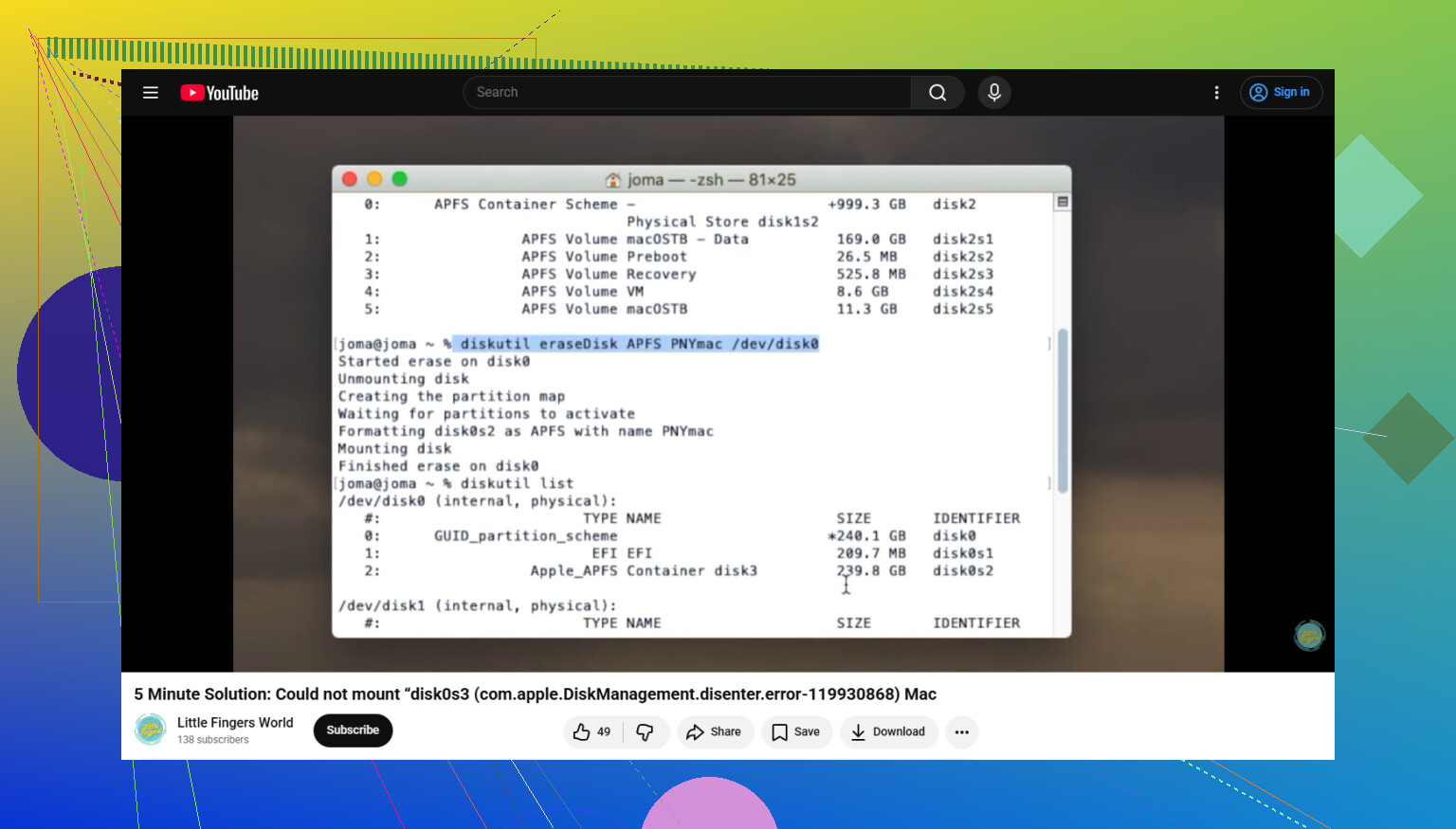The width and height of the screenshot is (1456, 829).
Task: Download the video
Action: click(x=888, y=732)
